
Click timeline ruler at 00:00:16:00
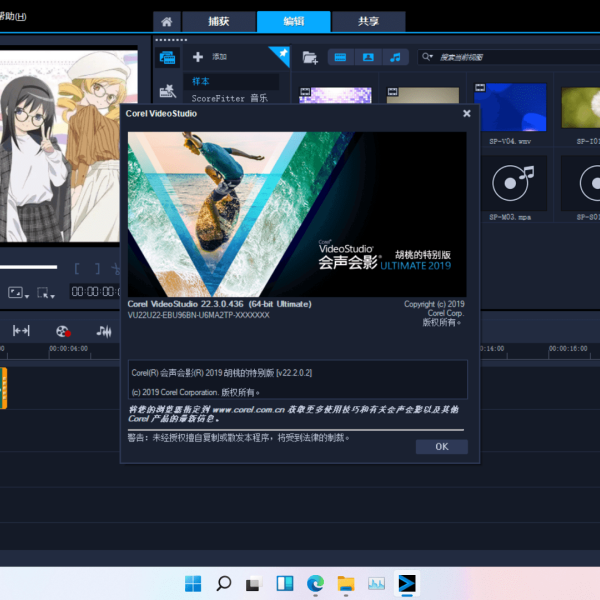click(x=568, y=349)
